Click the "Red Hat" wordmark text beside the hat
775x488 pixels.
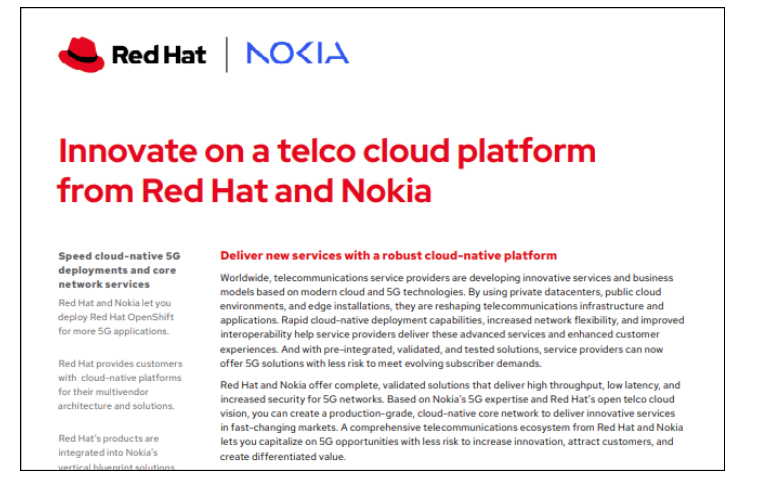click(x=159, y=54)
